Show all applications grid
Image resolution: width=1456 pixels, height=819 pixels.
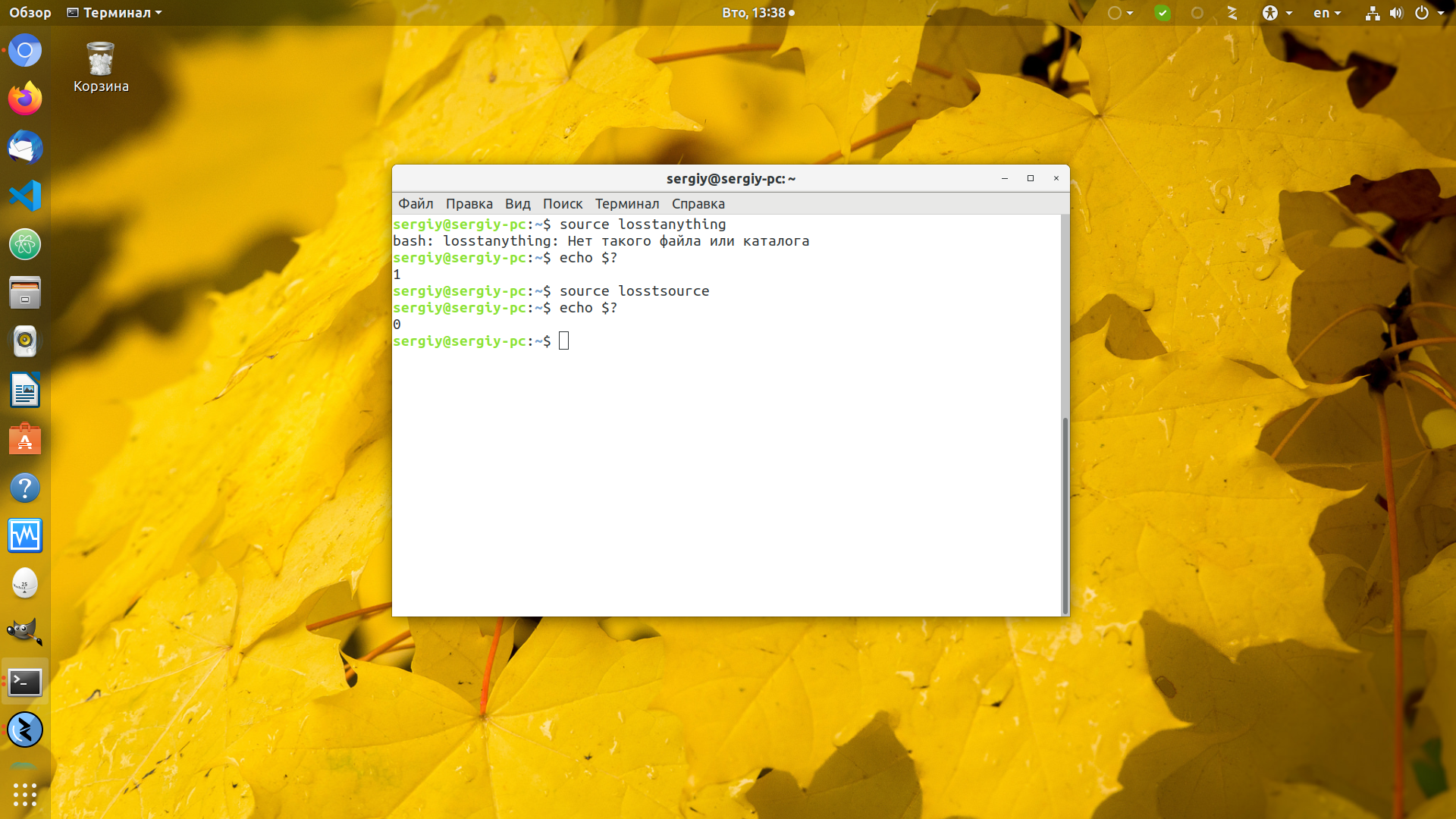(25, 794)
